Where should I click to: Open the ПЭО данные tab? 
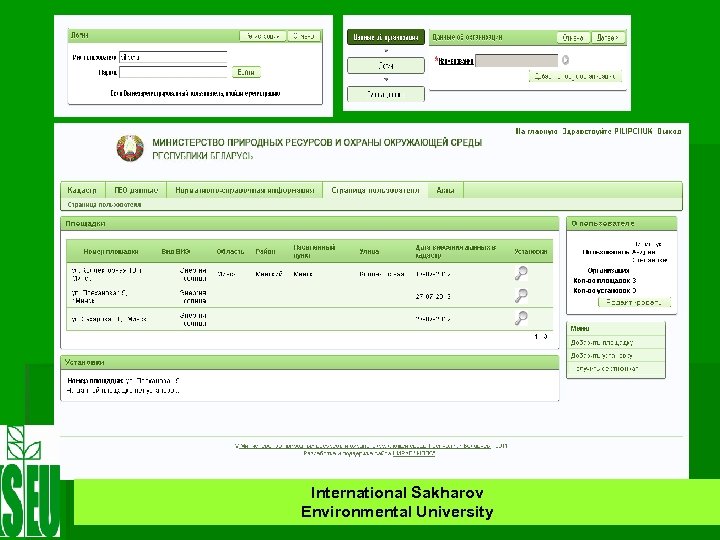click(x=136, y=190)
